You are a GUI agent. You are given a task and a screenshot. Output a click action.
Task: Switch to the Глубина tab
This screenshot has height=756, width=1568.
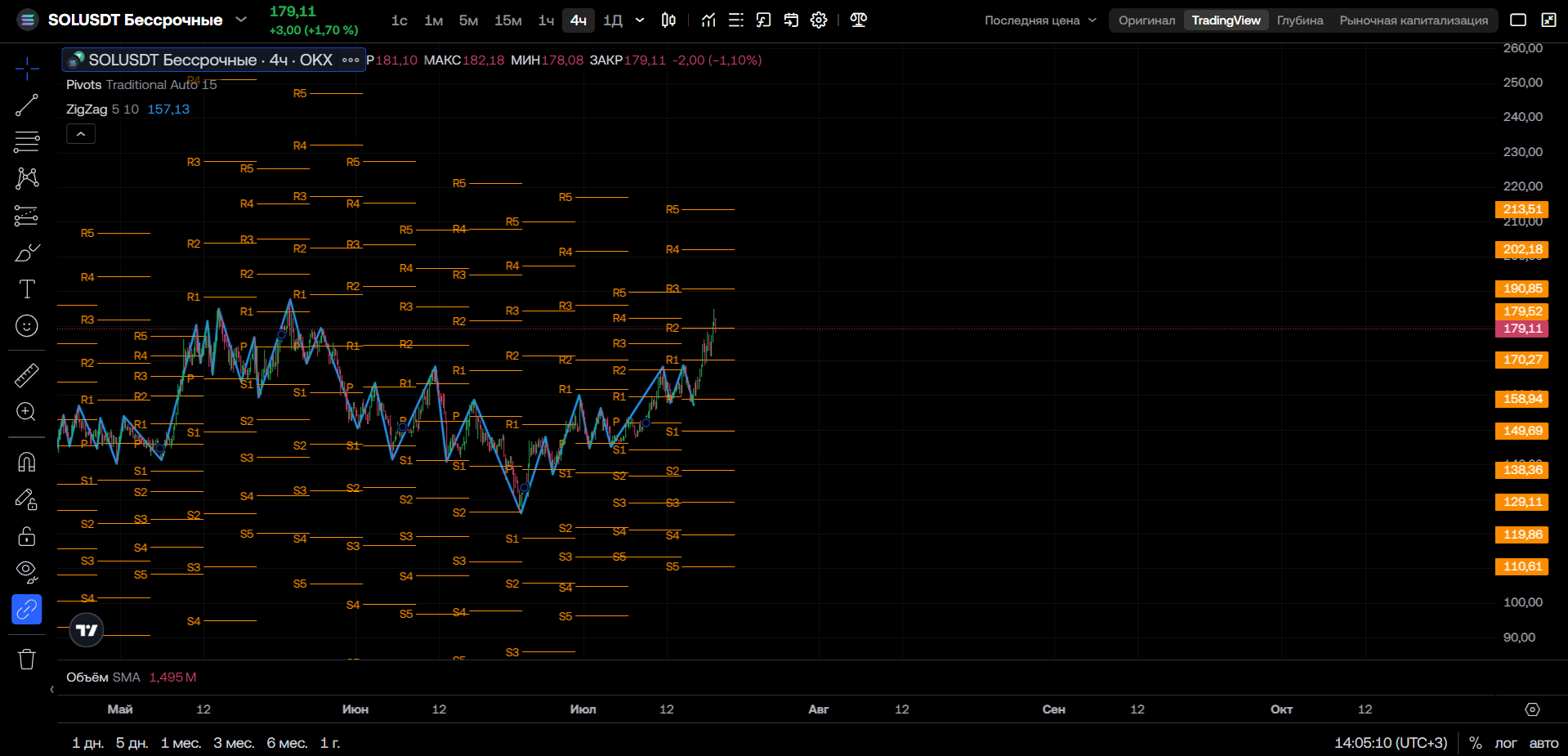1299,20
